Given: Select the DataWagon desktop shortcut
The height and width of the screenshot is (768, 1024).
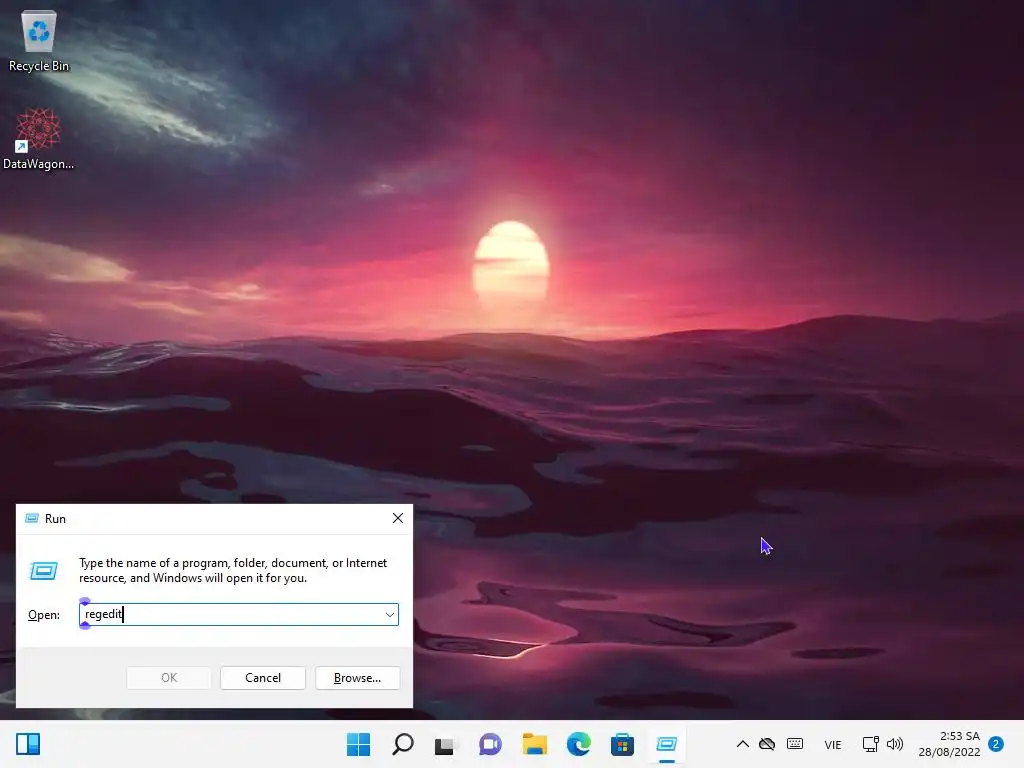Looking at the screenshot, I should [39, 138].
